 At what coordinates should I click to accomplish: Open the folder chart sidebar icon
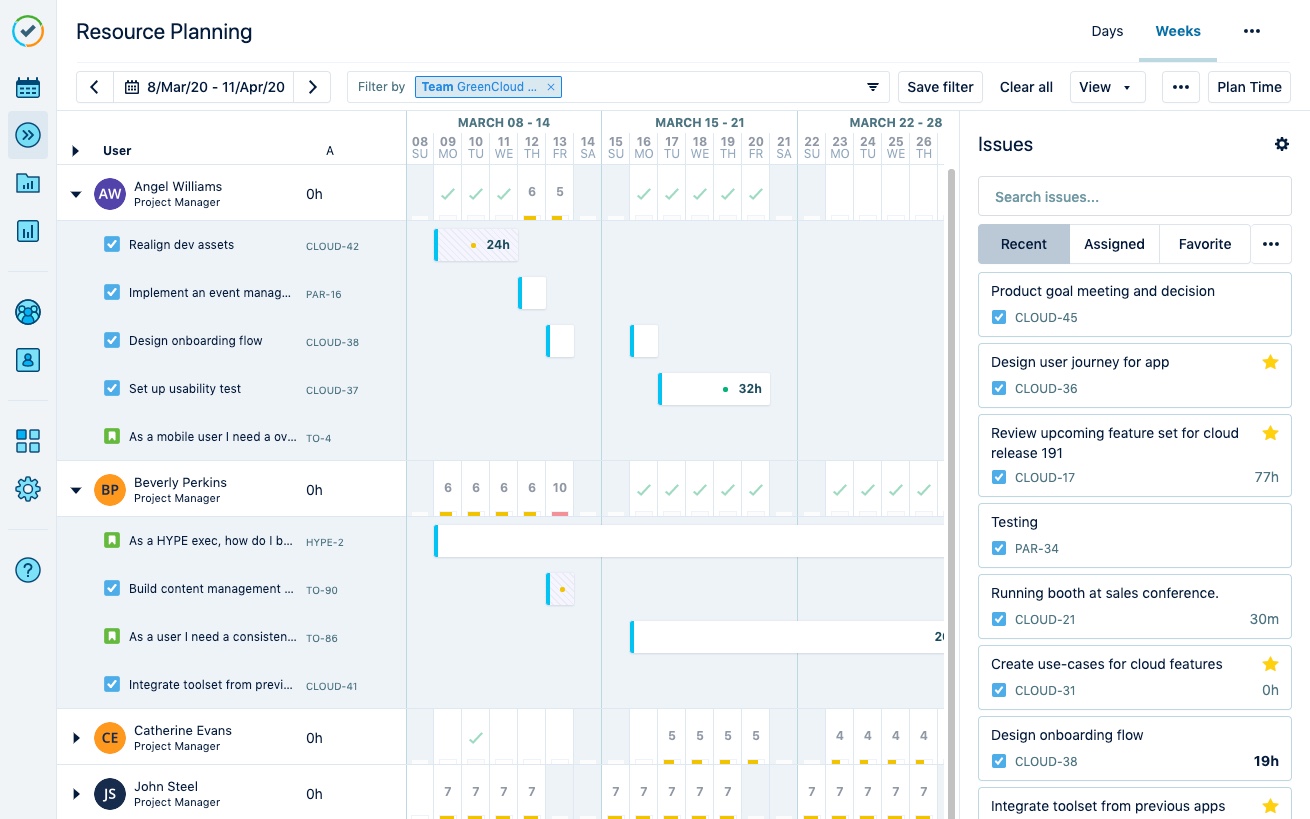coord(28,183)
